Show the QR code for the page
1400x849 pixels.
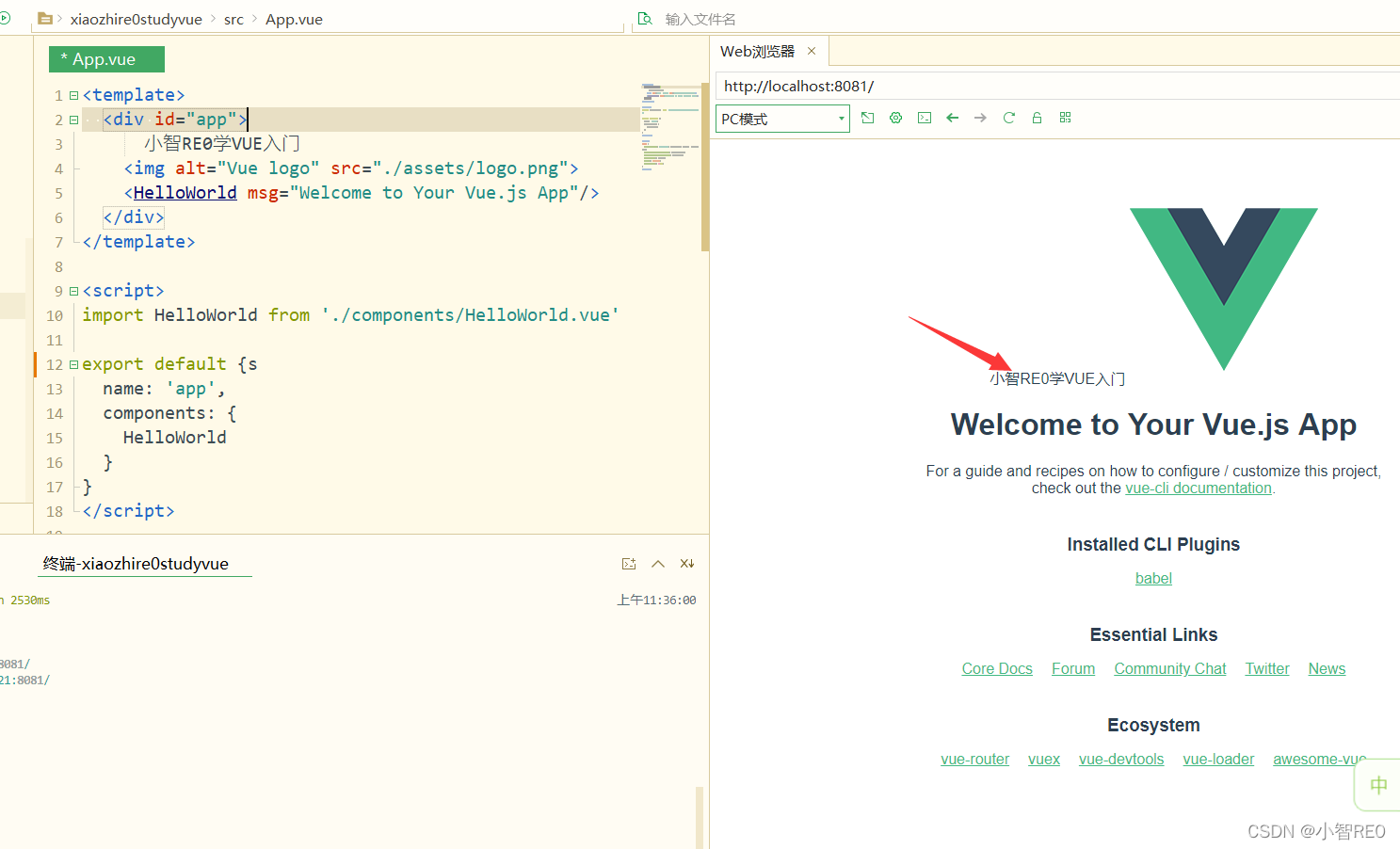tap(1066, 118)
